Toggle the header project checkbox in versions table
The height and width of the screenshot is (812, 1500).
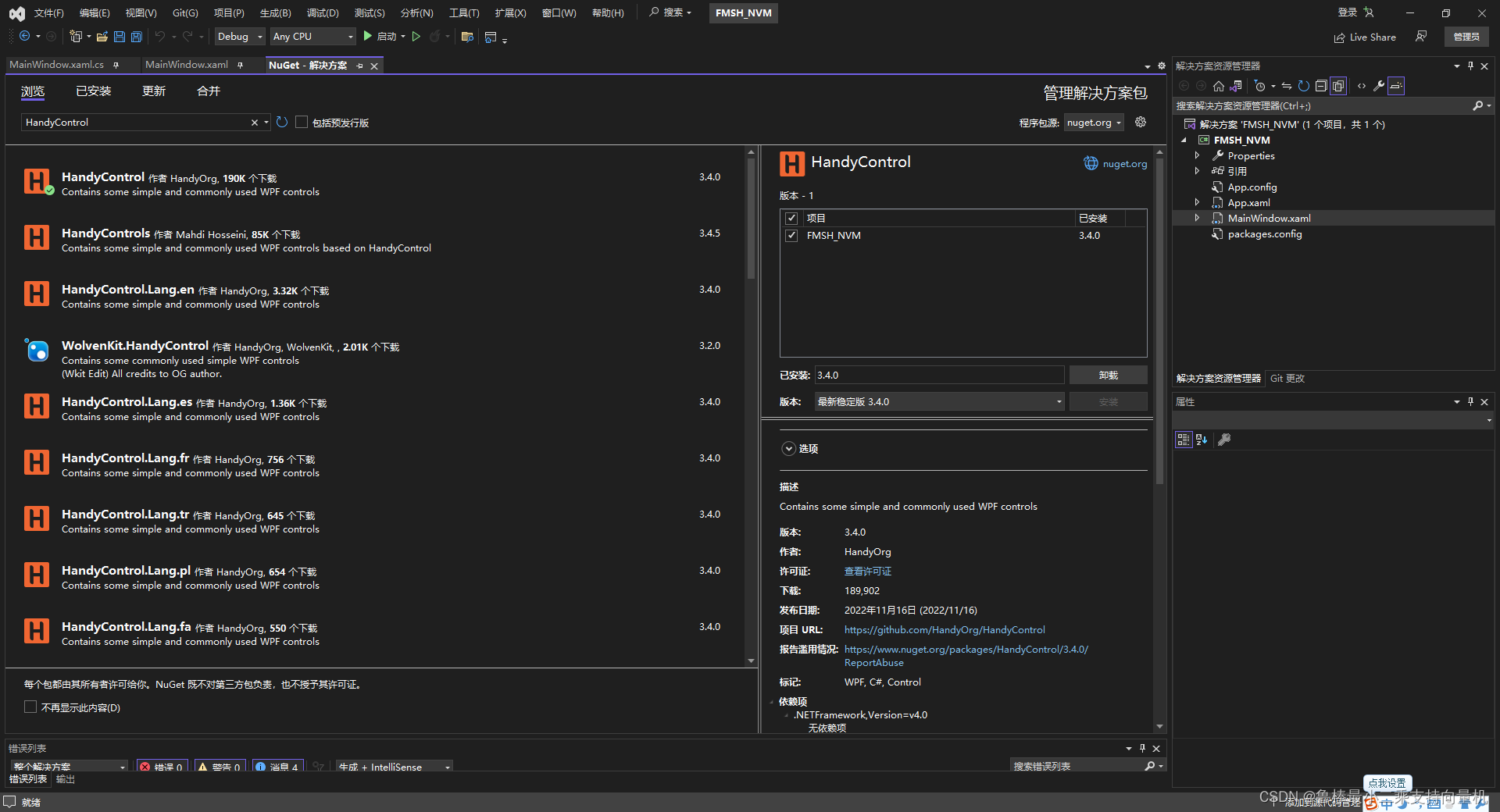tap(791, 218)
